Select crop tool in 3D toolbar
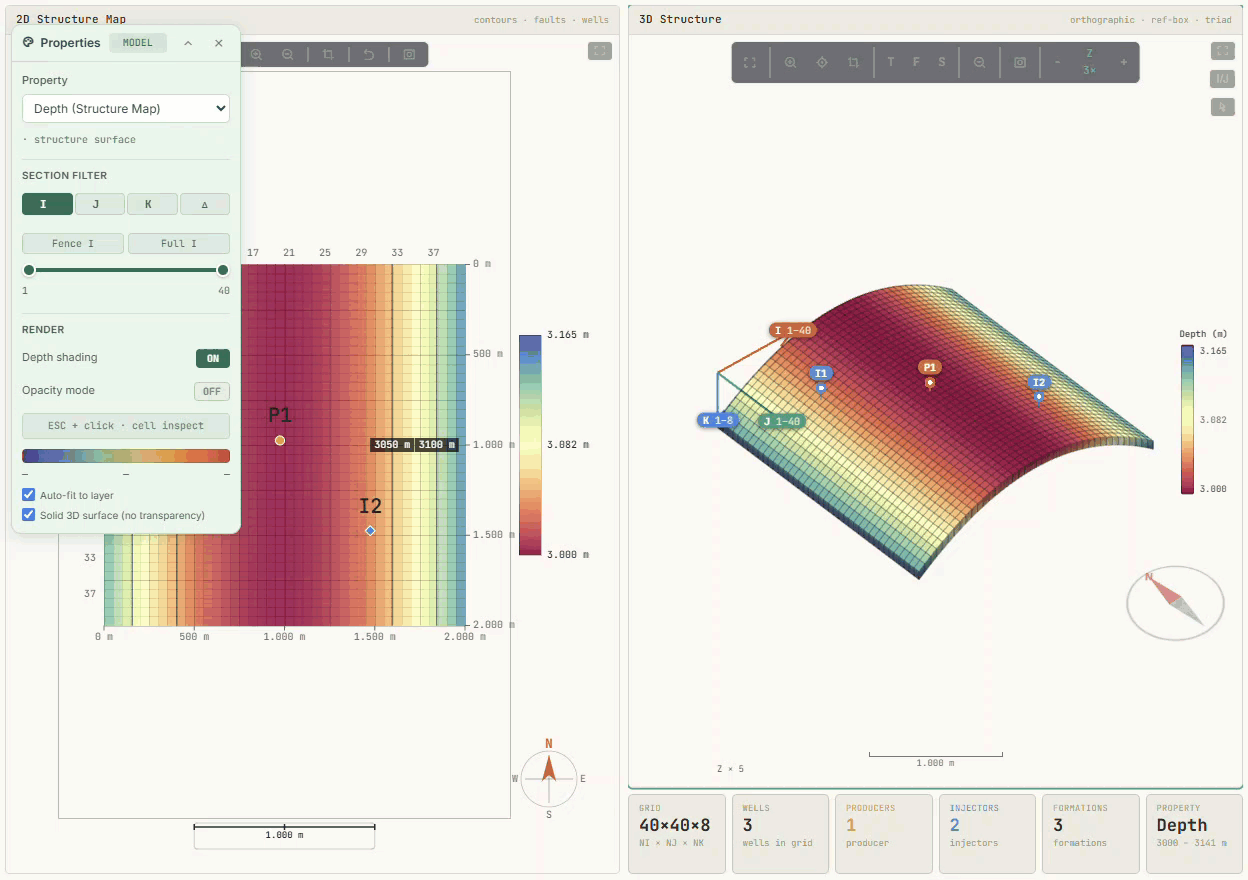The width and height of the screenshot is (1248, 880). [853, 62]
